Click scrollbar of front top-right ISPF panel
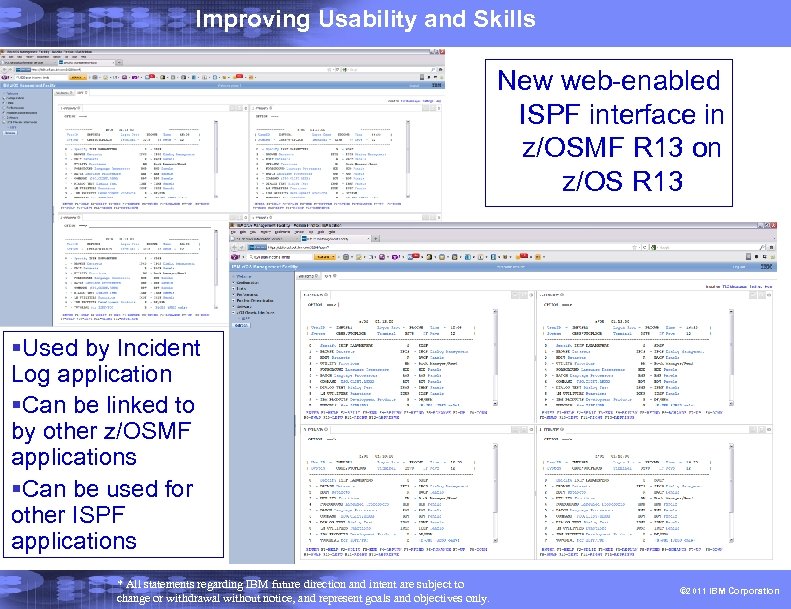 pyautogui.click(x=731, y=358)
